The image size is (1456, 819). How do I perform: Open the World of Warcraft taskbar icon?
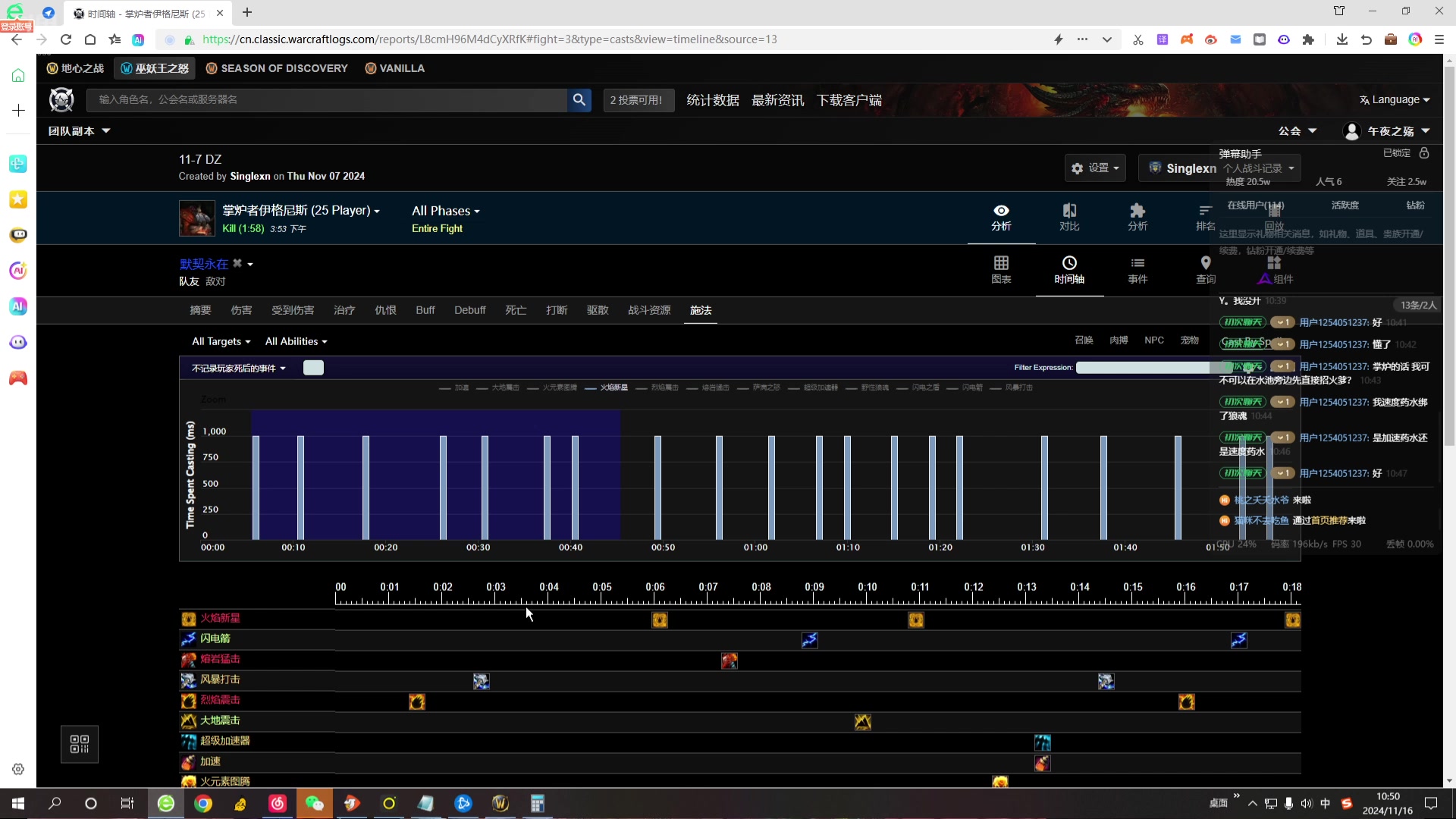click(500, 804)
